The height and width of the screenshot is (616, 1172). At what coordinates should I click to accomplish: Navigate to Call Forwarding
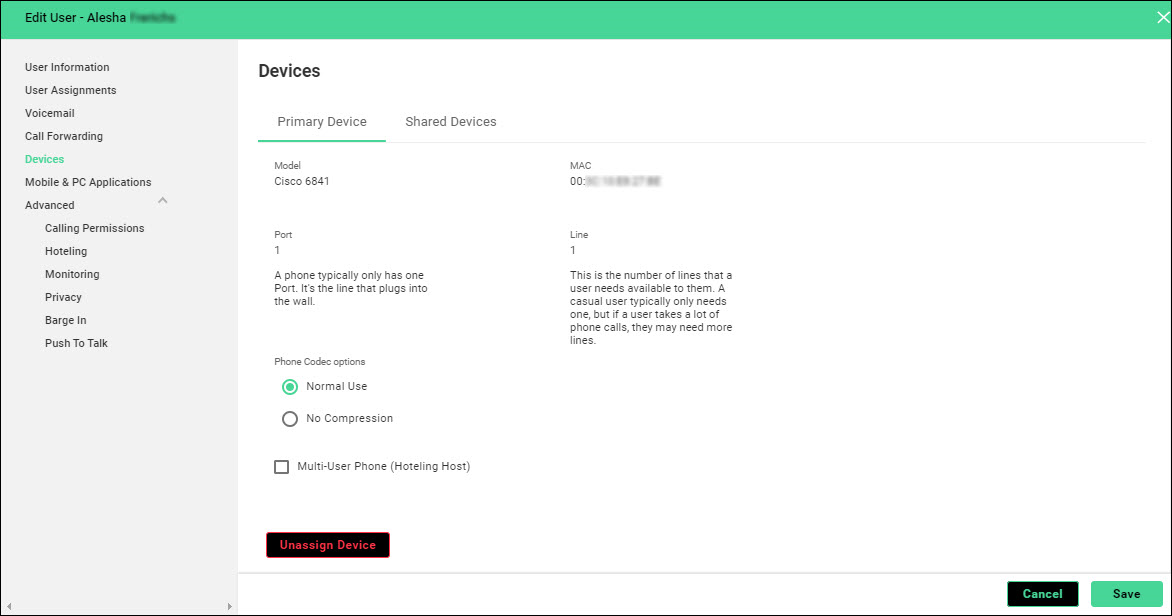click(64, 136)
